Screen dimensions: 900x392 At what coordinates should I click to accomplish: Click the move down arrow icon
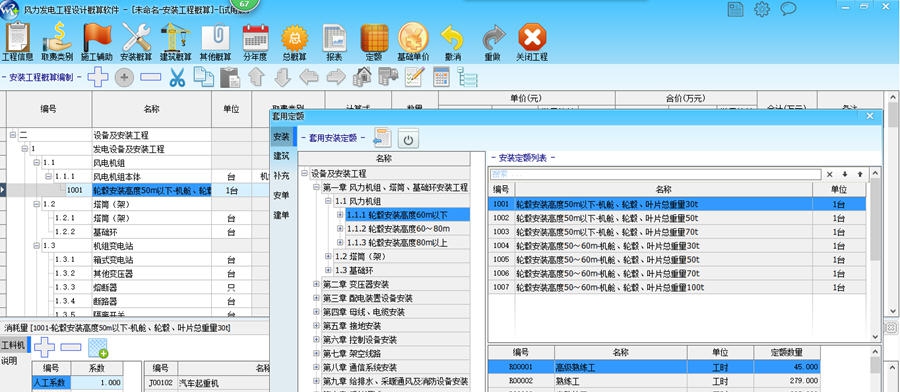(x=282, y=77)
